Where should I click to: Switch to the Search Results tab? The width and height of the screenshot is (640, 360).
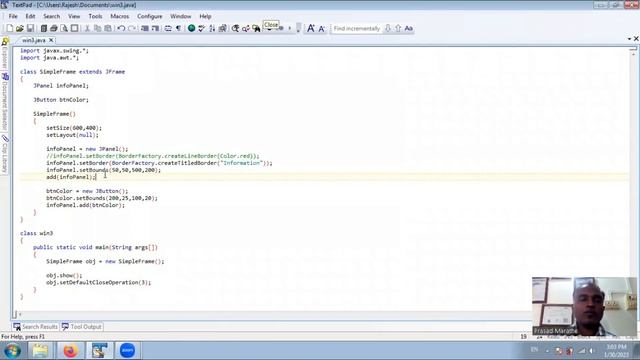[x=36, y=327]
